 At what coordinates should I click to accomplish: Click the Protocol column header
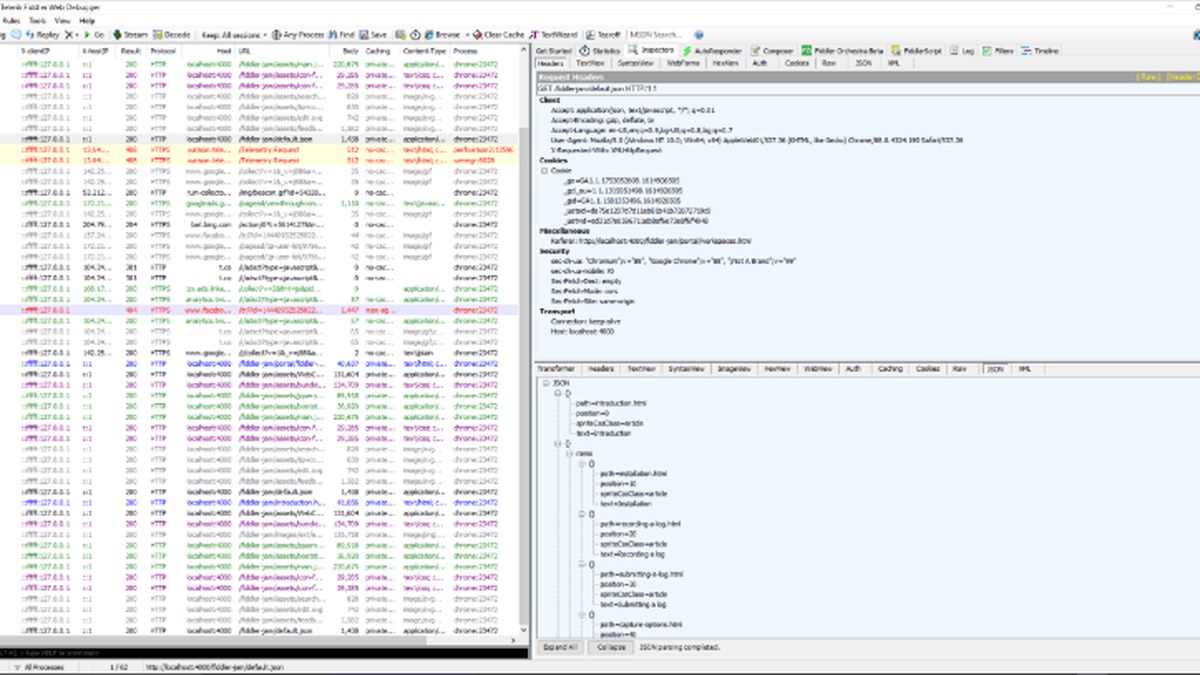coord(163,50)
